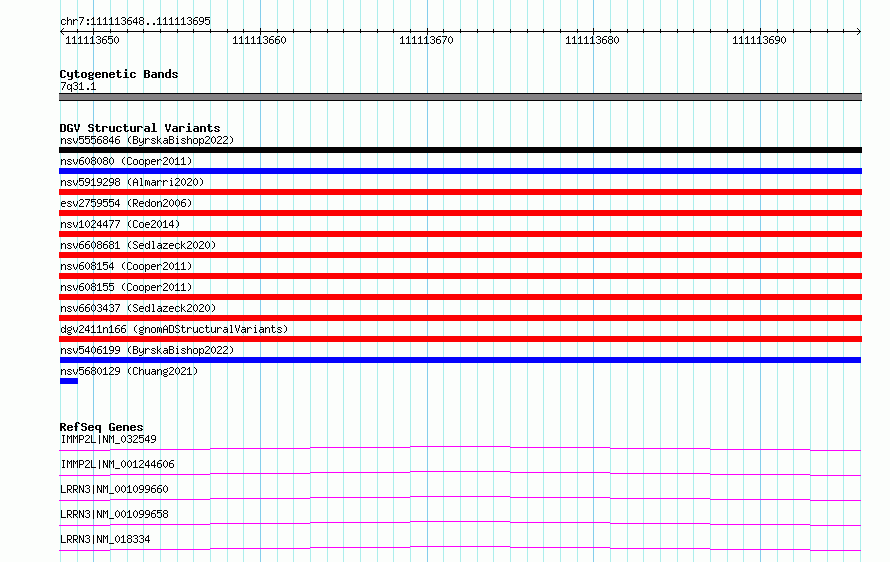Viewport: 890px width, 562px height.
Task: Click the magenta LRRN3|NM_001099660 transcript line
Action: pyautogui.click(x=460, y=498)
